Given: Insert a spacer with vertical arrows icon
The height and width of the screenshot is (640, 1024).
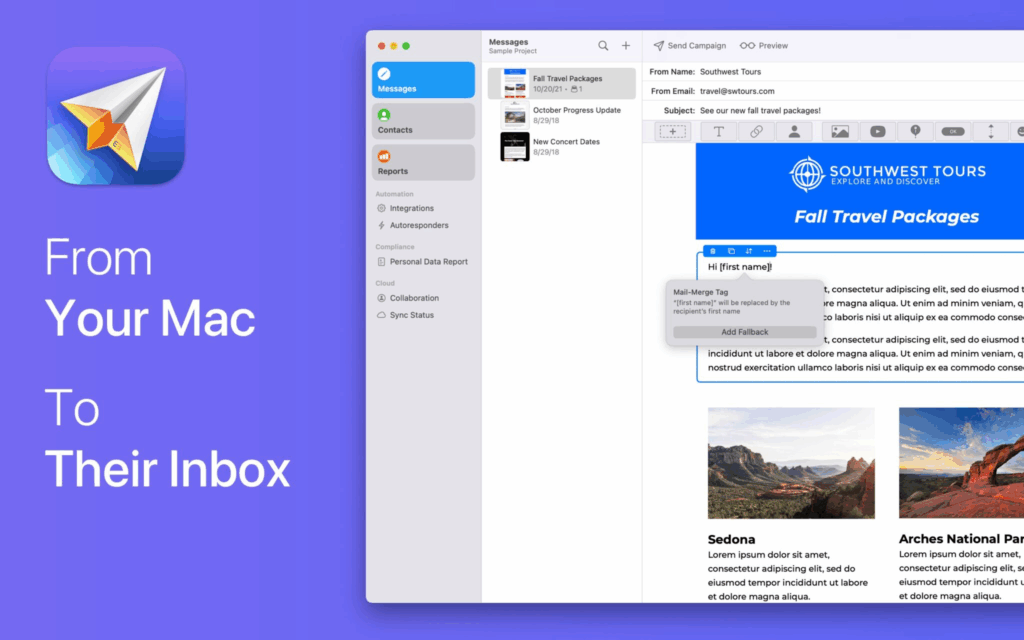Looking at the screenshot, I should [x=991, y=131].
